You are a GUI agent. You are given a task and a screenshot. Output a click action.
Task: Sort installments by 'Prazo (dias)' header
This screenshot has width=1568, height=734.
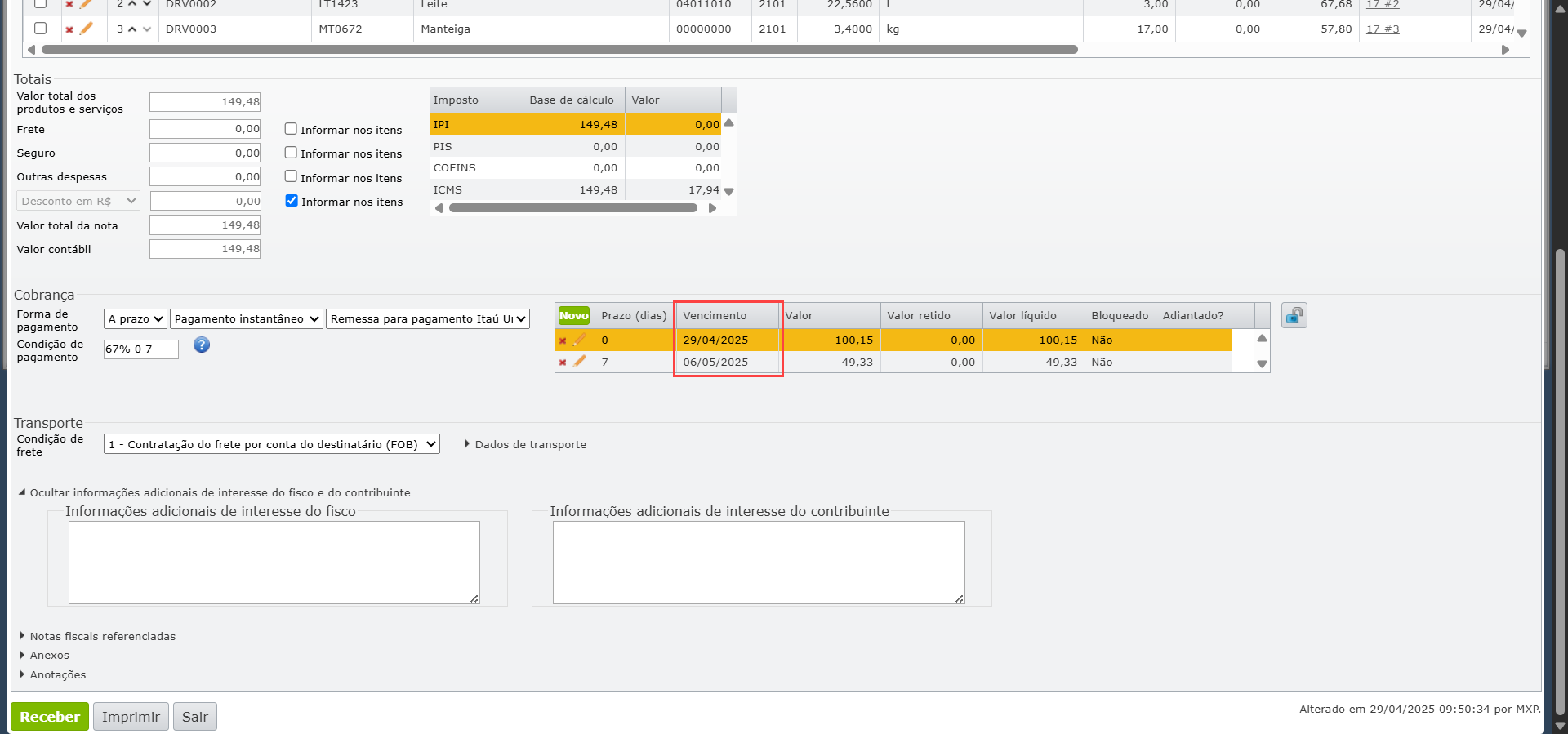click(635, 316)
